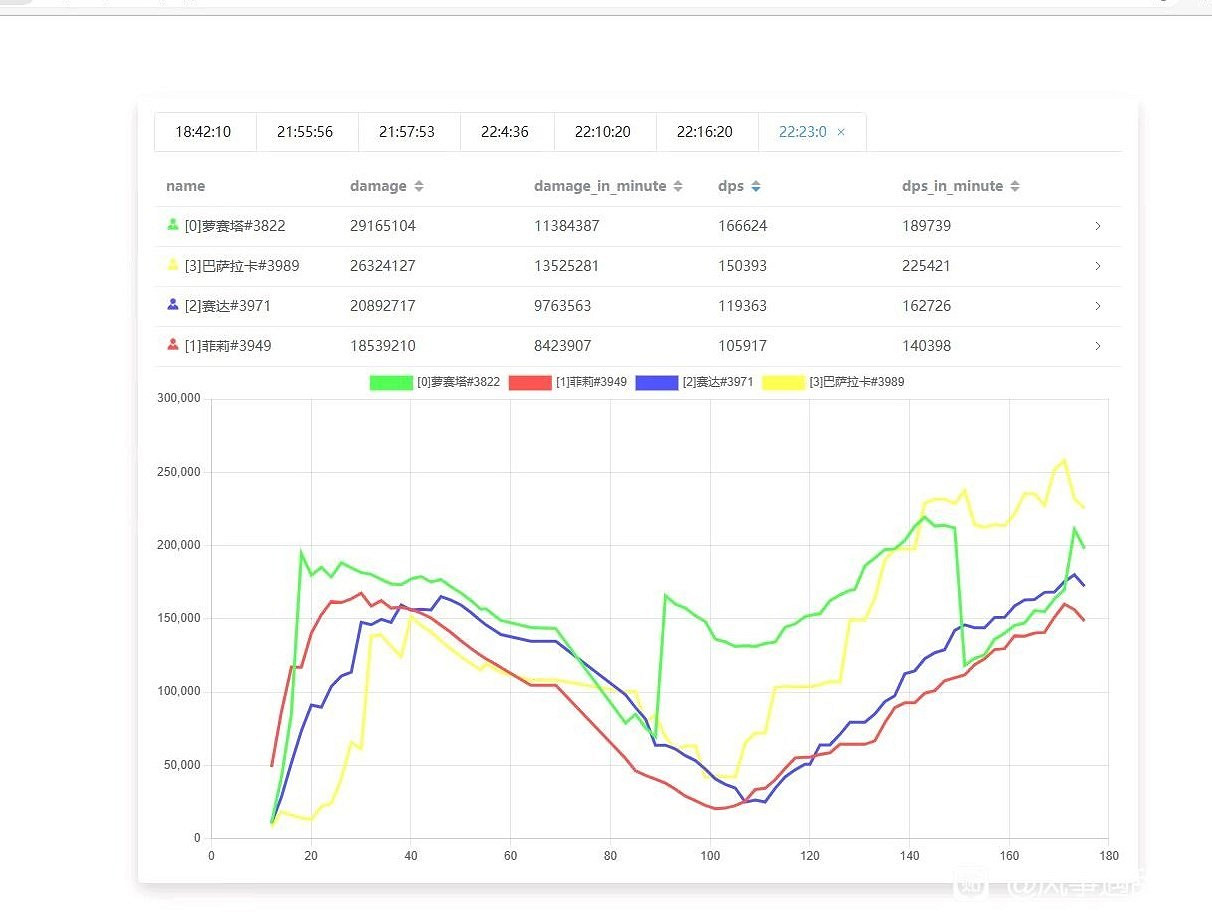1212x914 pixels.
Task: Open the 22:4:36 tab
Action: (505, 132)
